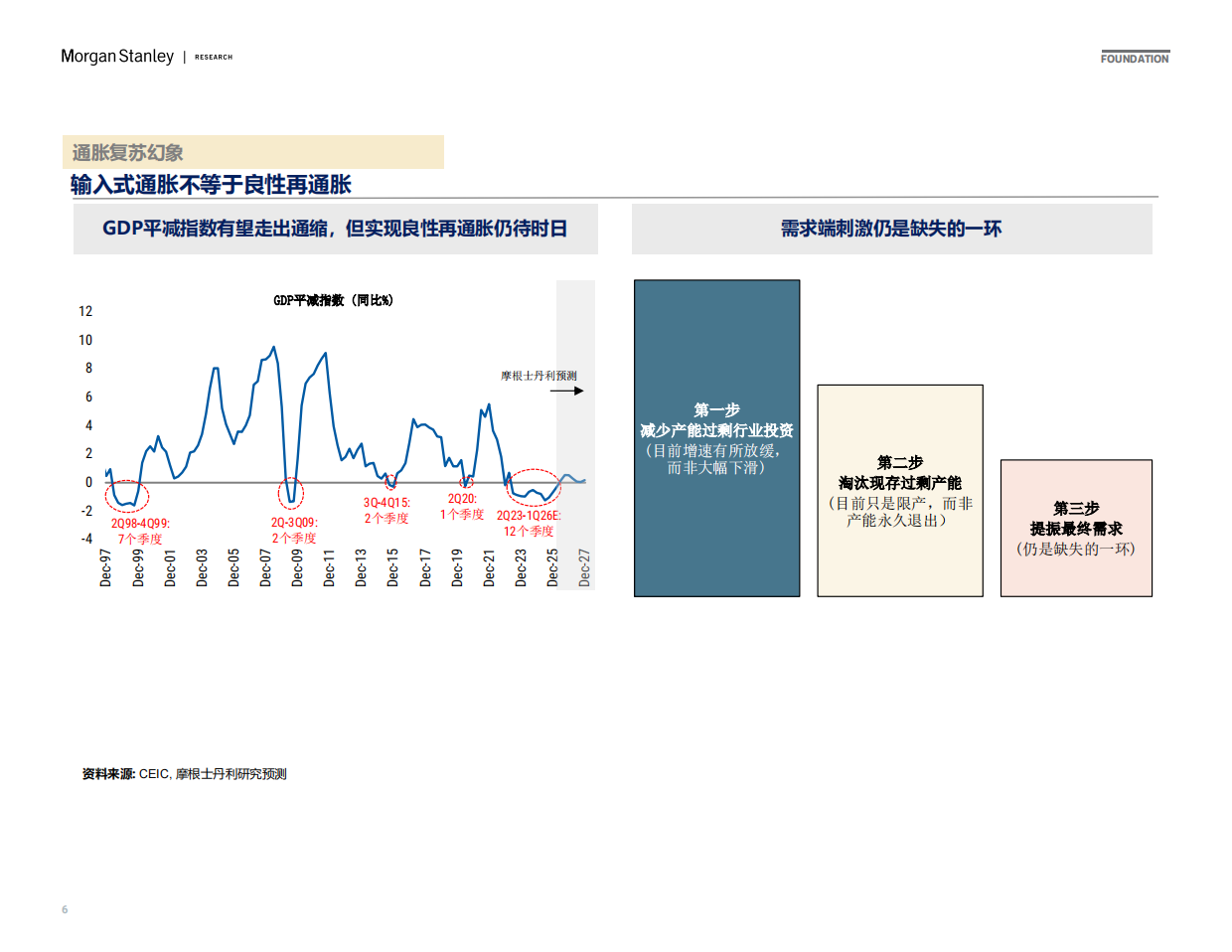
Task: Click the 资料来源 CEIC source line
Action: coord(184,773)
